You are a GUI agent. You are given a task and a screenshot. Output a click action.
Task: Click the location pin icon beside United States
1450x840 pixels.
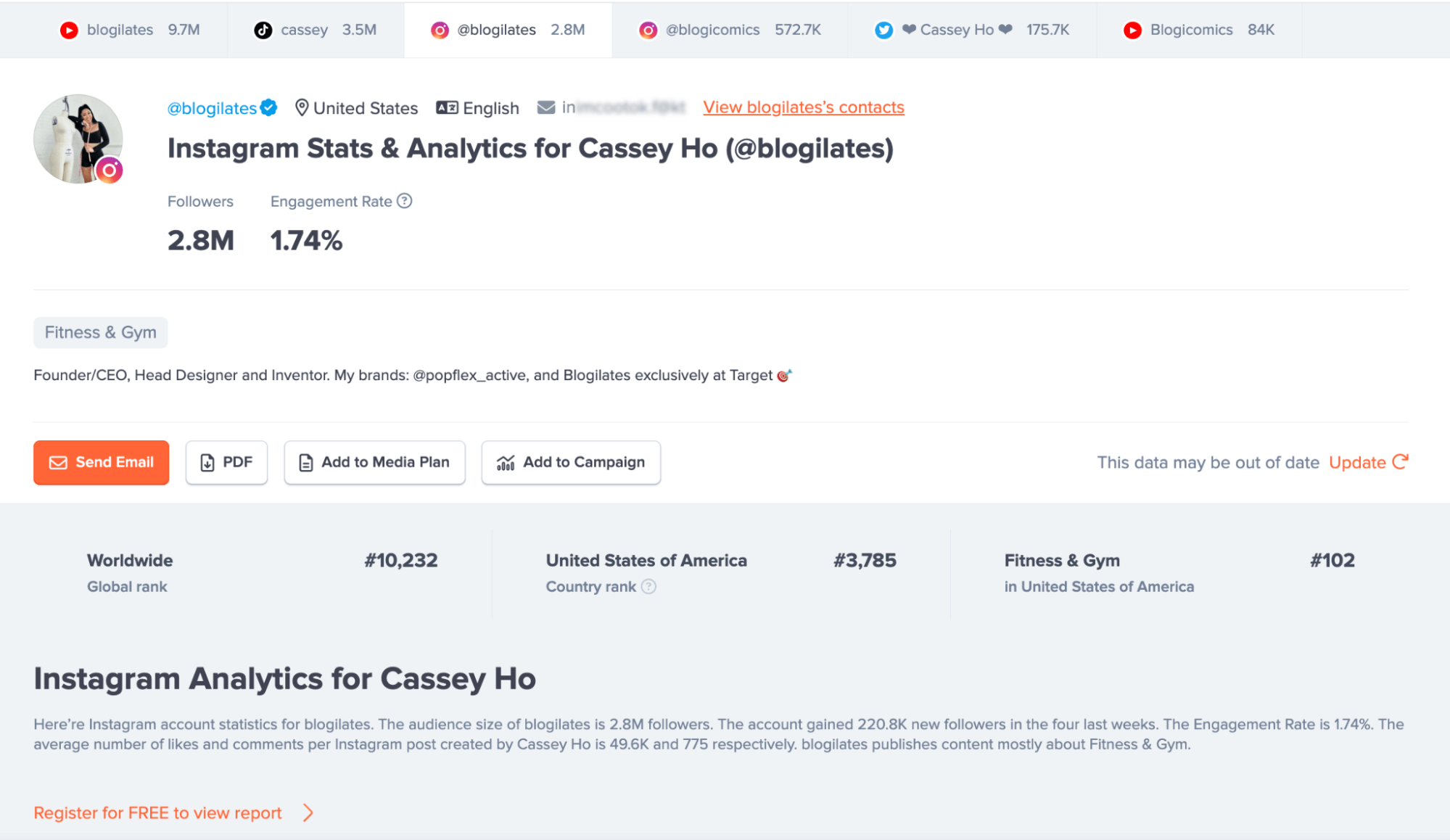[x=302, y=107]
